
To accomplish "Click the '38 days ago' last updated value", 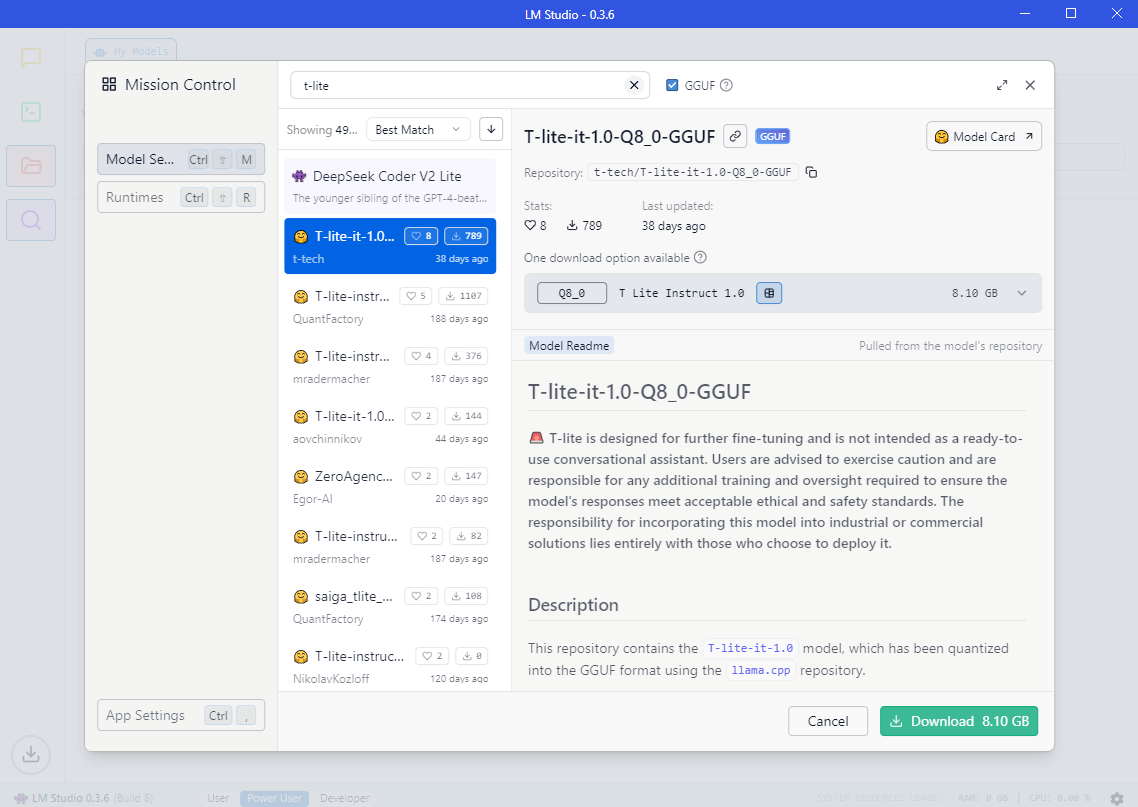I will (674, 226).
